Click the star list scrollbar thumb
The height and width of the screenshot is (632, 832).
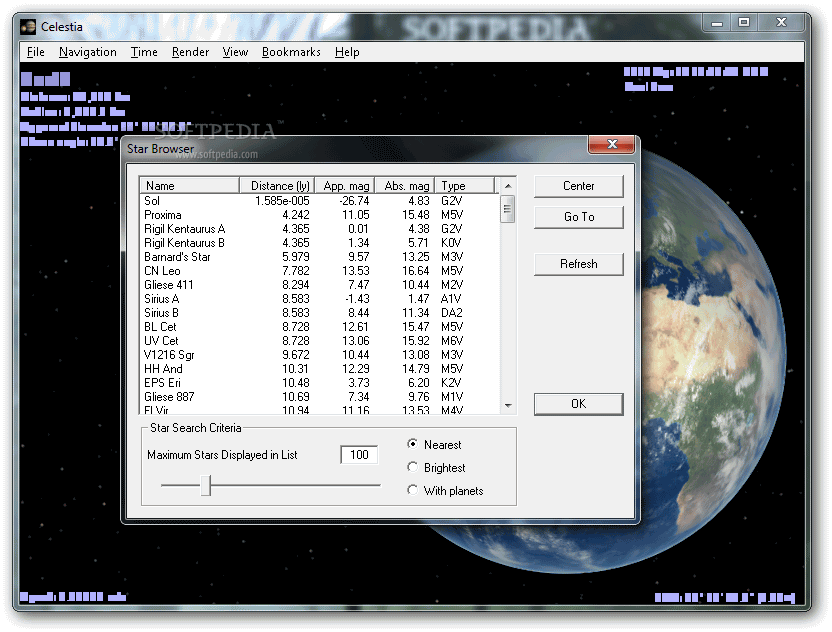click(x=508, y=209)
